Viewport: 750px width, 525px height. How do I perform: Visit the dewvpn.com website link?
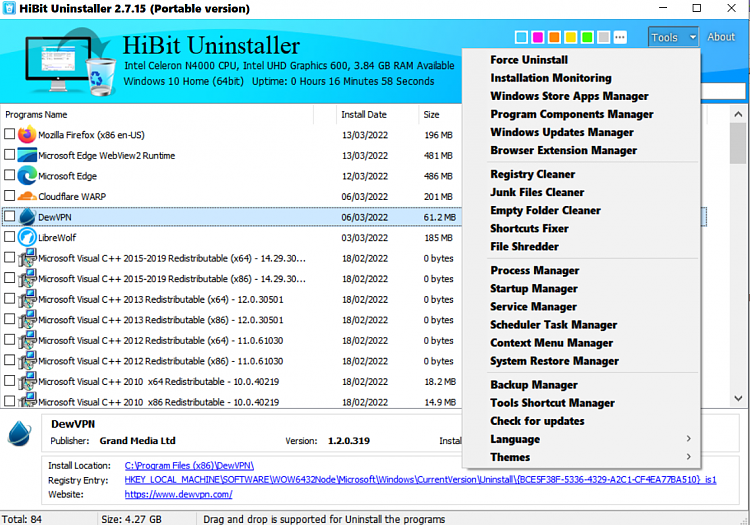pos(178,494)
